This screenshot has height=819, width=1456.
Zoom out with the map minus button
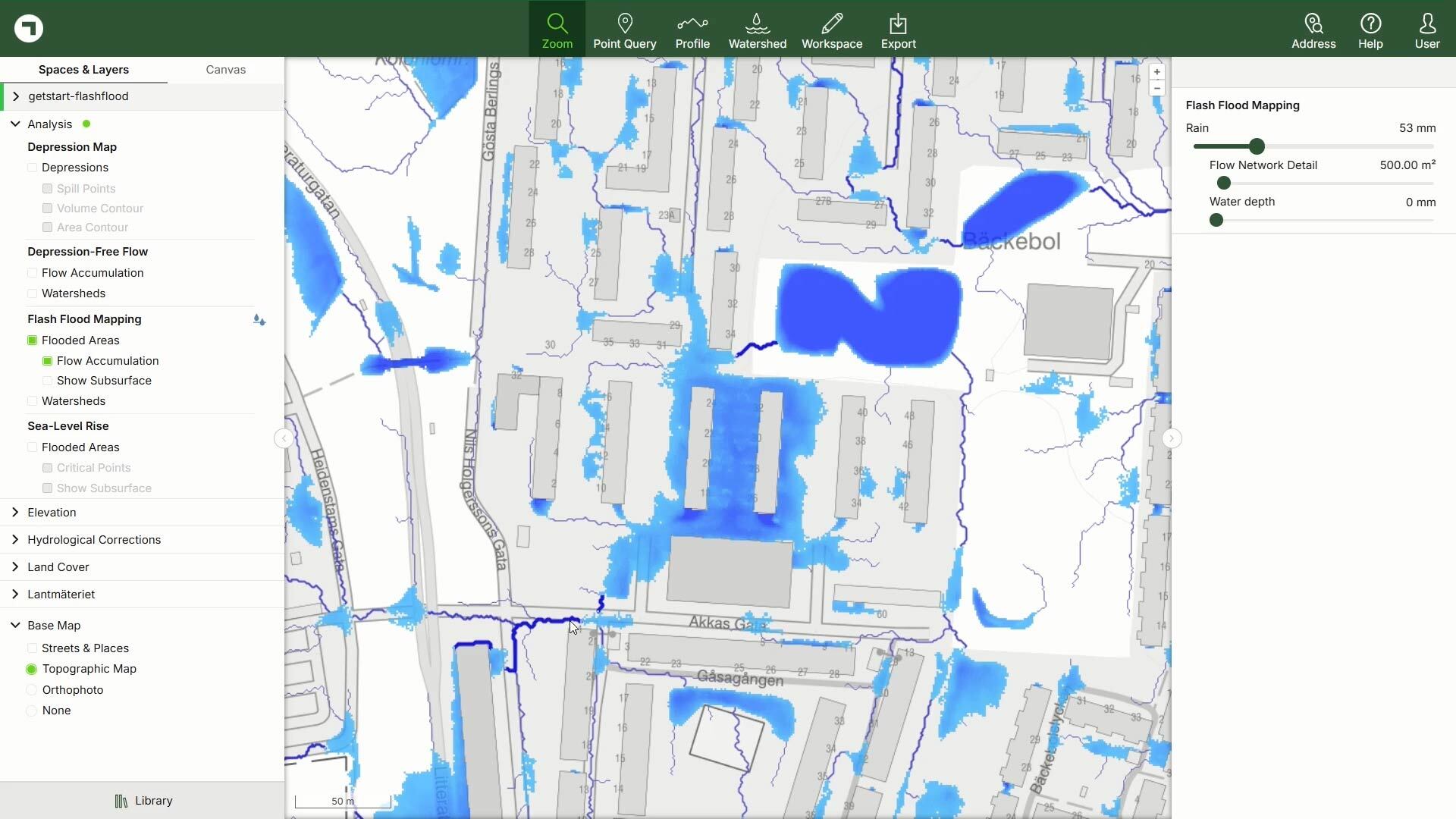tap(1156, 88)
